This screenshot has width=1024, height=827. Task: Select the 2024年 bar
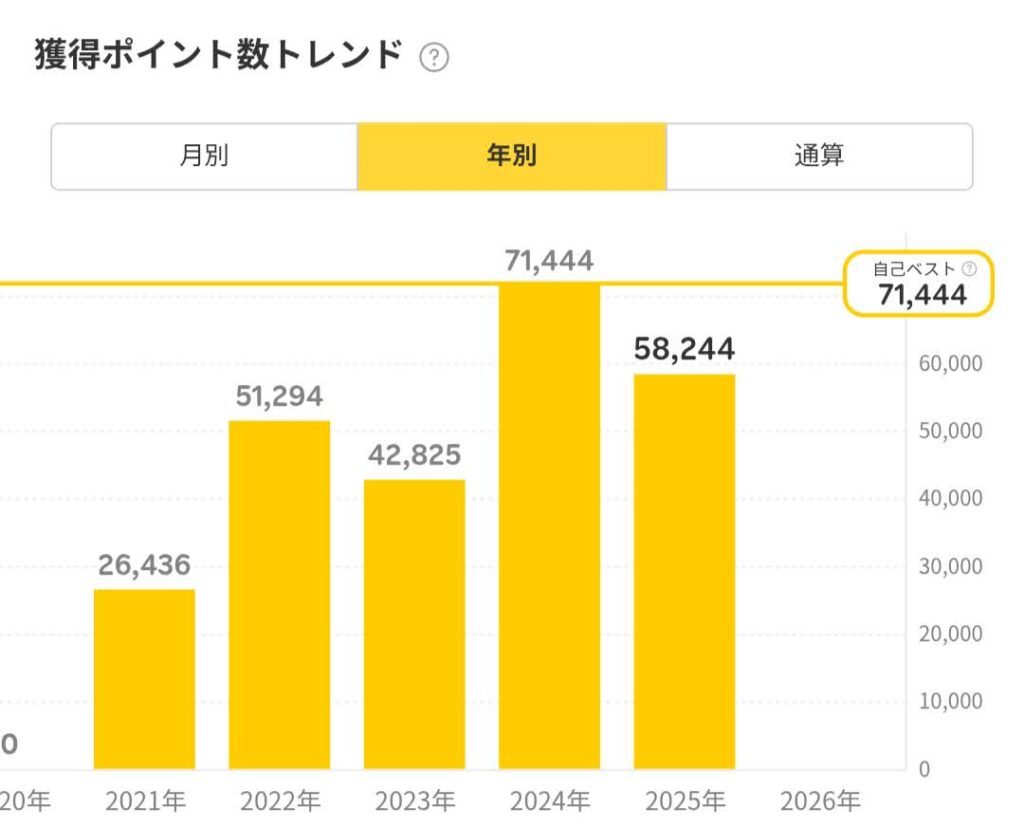point(549,526)
